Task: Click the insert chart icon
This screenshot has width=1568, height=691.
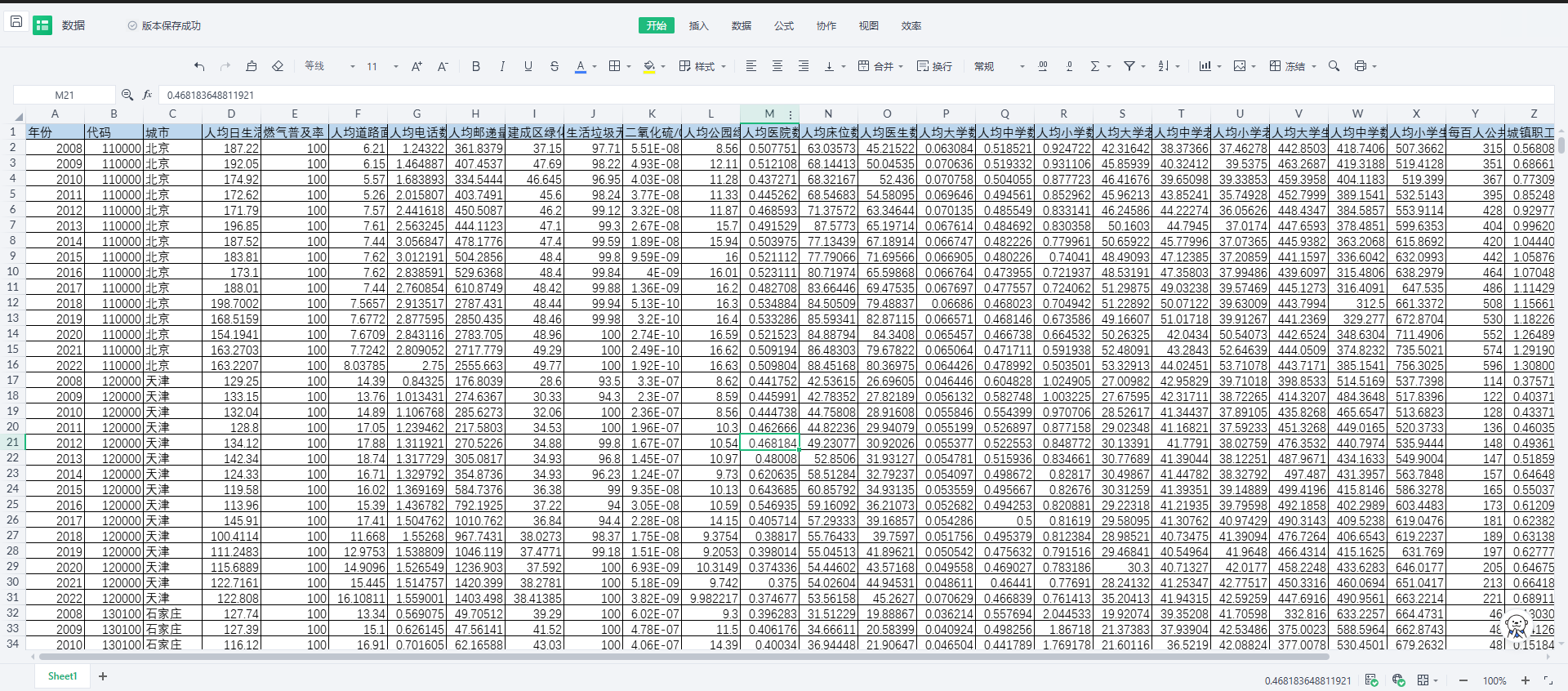Action: pos(1205,66)
